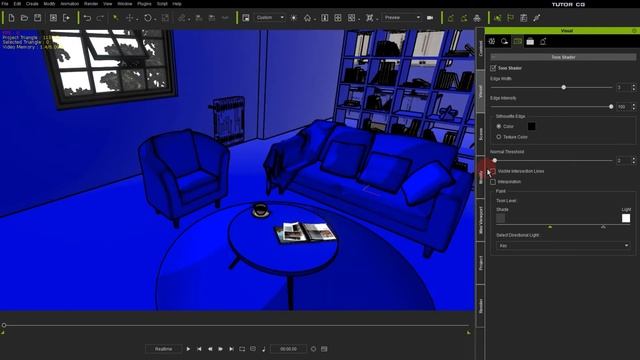
Task: Click the video camera record icon
Action: [430, 18]
